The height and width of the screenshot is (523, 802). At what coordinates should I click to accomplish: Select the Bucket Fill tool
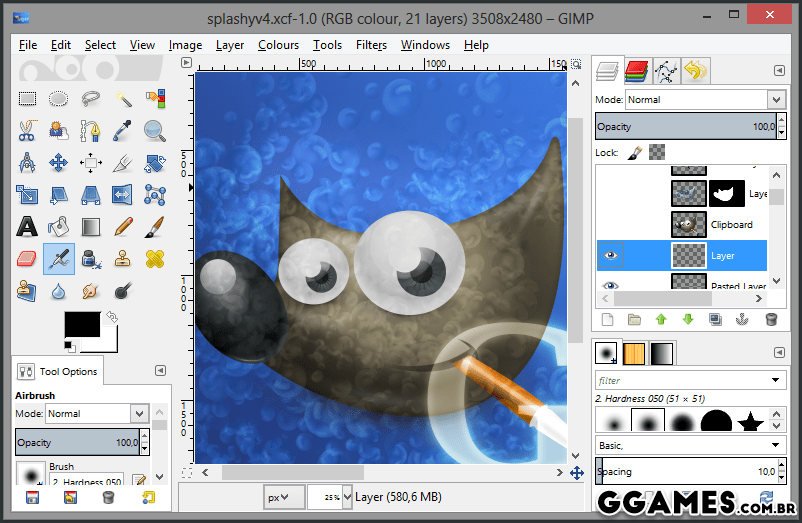pos(59,226)
